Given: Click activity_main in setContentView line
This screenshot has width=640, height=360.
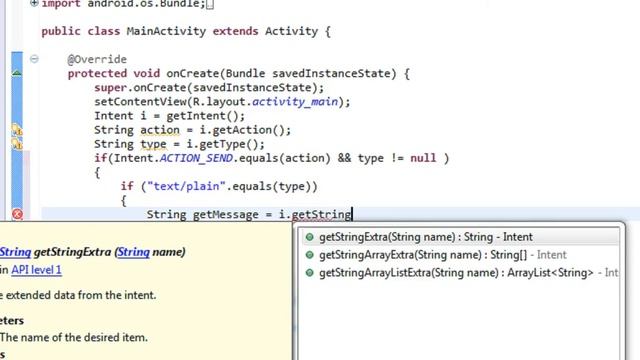Looking at the screenshot, I should (x=295, y=102).
